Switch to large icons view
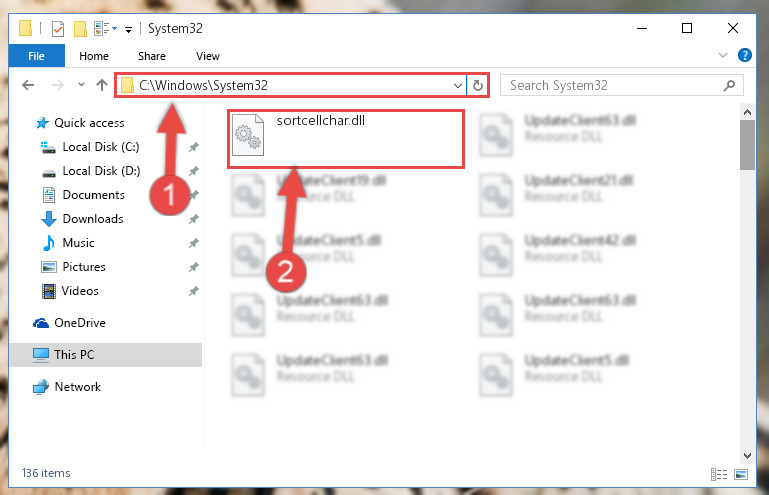 [x=741, y=474]
